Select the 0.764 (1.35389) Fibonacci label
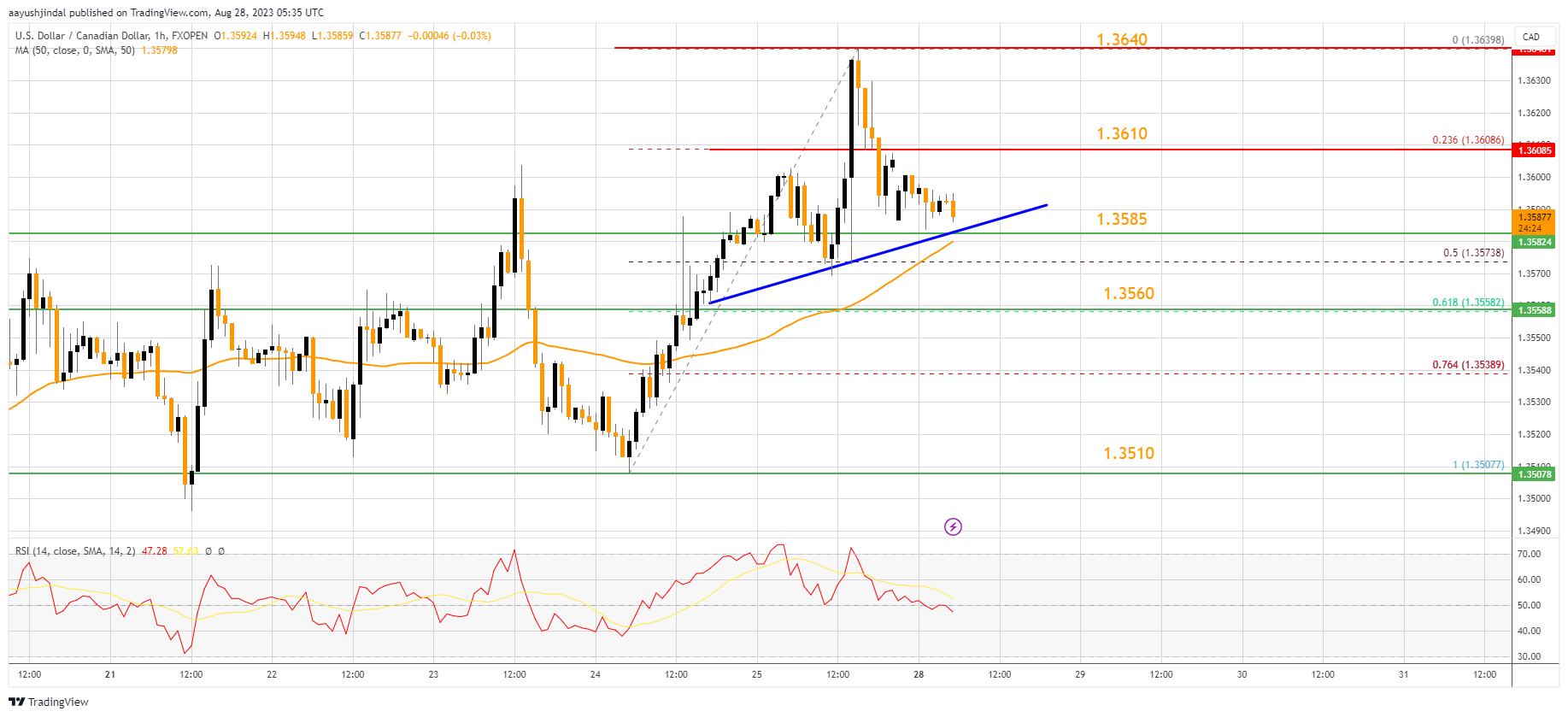 pos(1468,365)
